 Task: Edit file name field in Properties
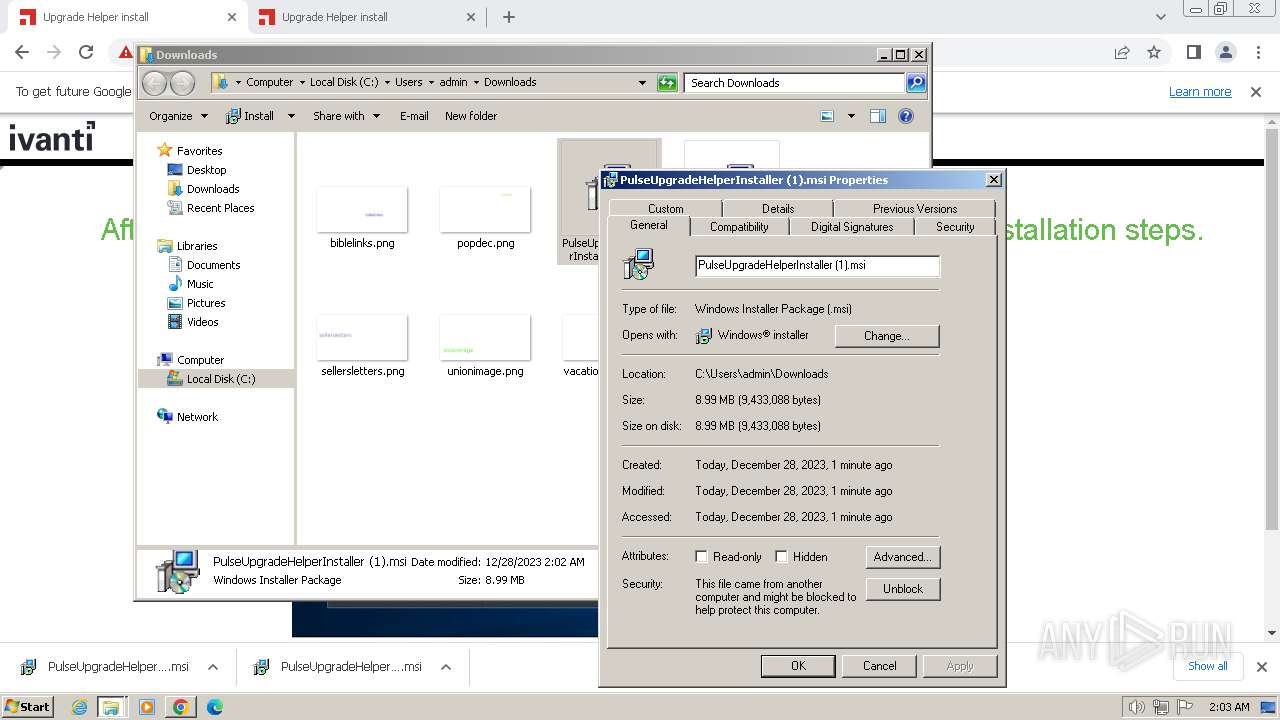817,266
